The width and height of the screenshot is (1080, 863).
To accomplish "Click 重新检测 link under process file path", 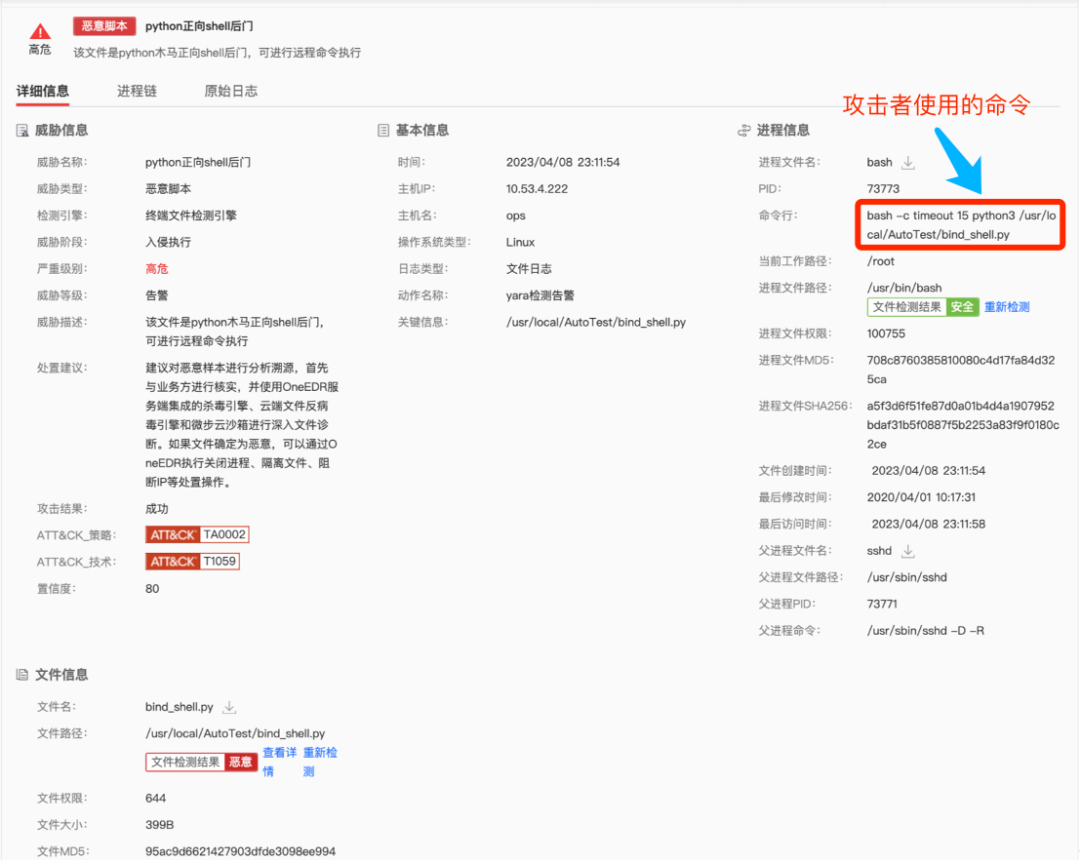I will pyautogui.click(x=1006, y=308).
